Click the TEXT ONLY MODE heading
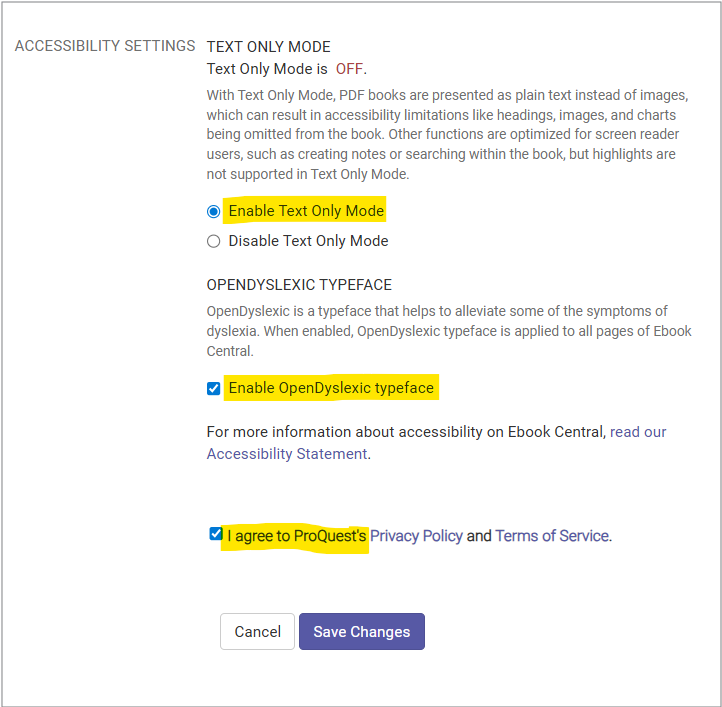Image resolution: width=722 pixels, height=707 pixels. pyautogui.click(x=268, y=47)
